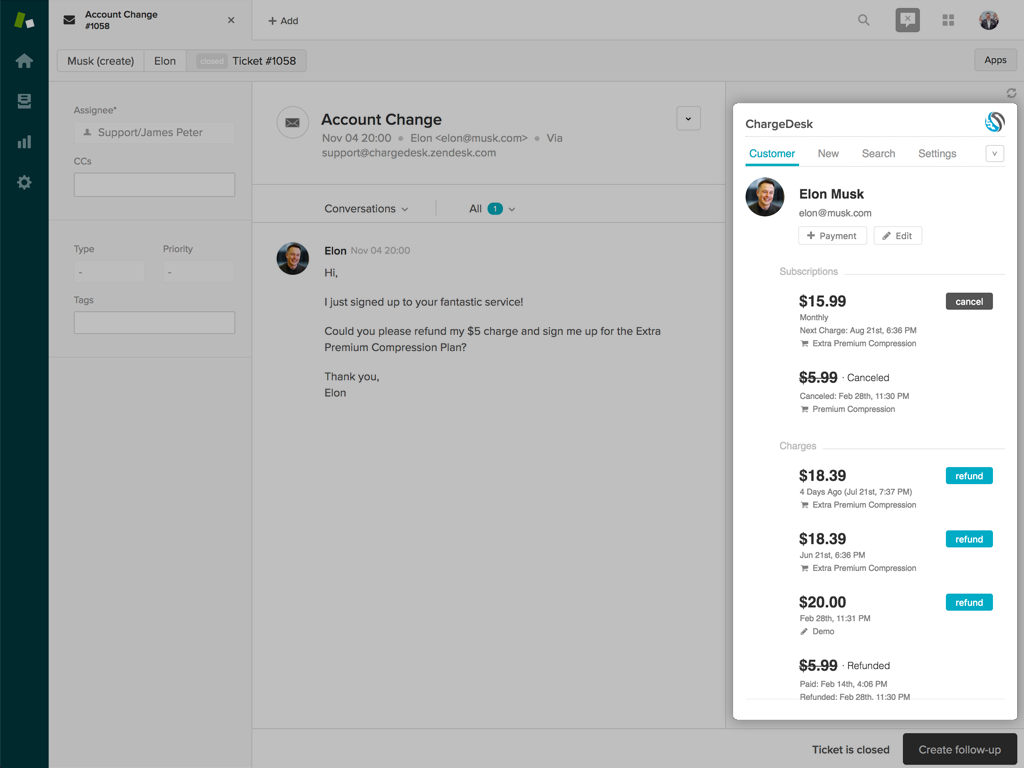
Task: Cancel the $15.99 monthly subscription
Action: (x=969, y=301)
